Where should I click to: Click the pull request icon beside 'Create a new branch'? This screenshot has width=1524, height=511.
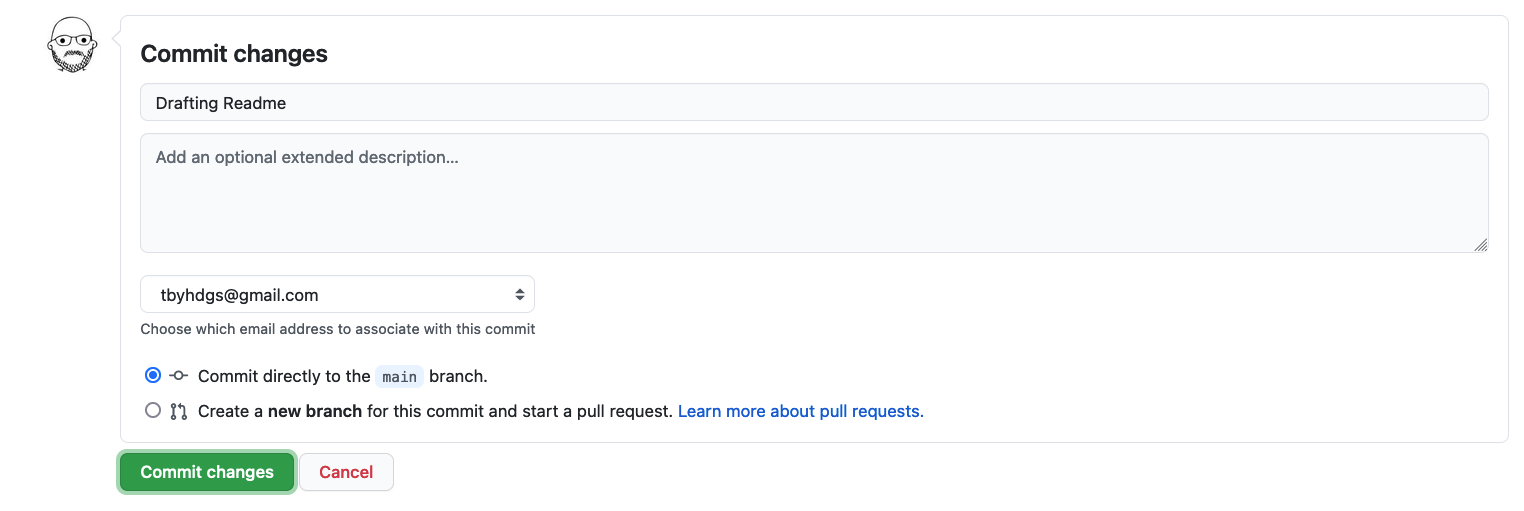pyautogui.click(x=179, y=411)
